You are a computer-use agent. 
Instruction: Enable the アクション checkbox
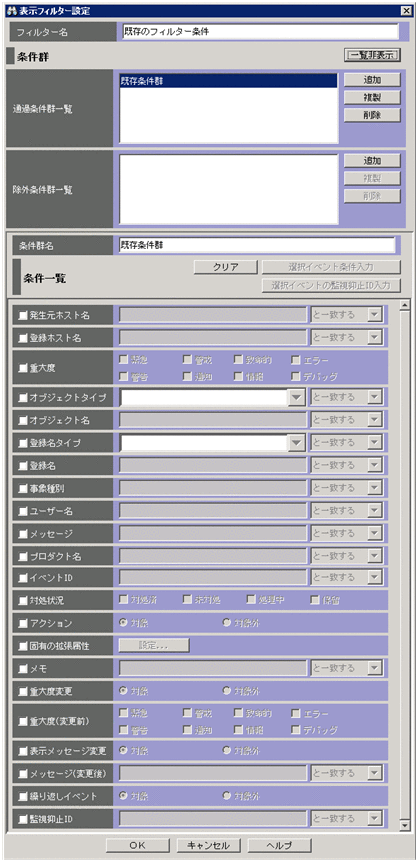pyautogui.click(x=23, y=624)
